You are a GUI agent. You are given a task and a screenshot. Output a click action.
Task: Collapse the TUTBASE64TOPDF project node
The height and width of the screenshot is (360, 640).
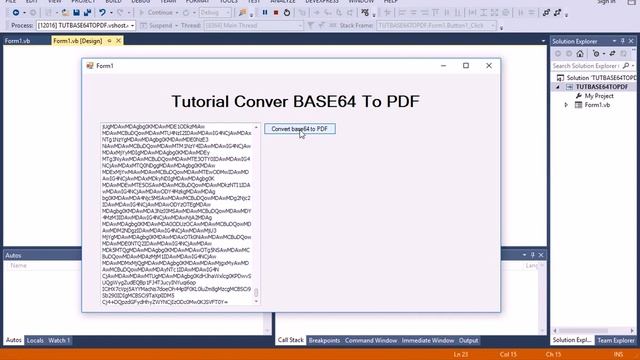(558, 87)
